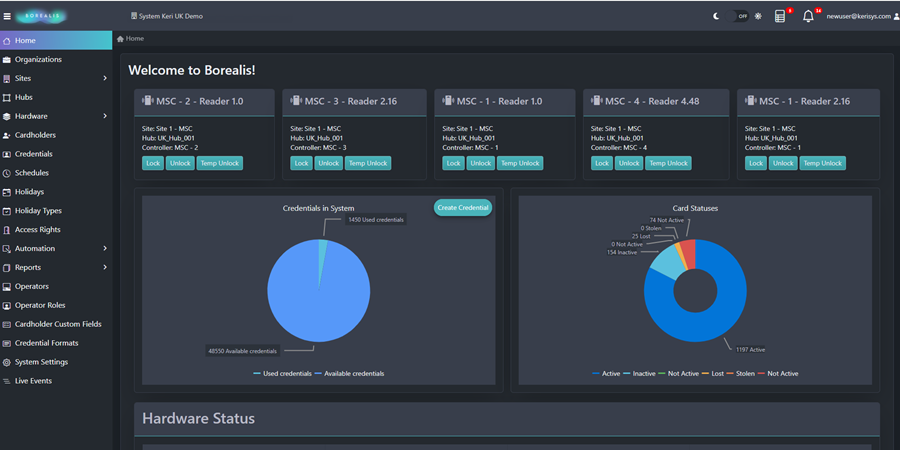Image resolution: width=900 pixels, height=450 pixels.
Task: Click the calculator-style icon with red badge
Action: (780, 16)
